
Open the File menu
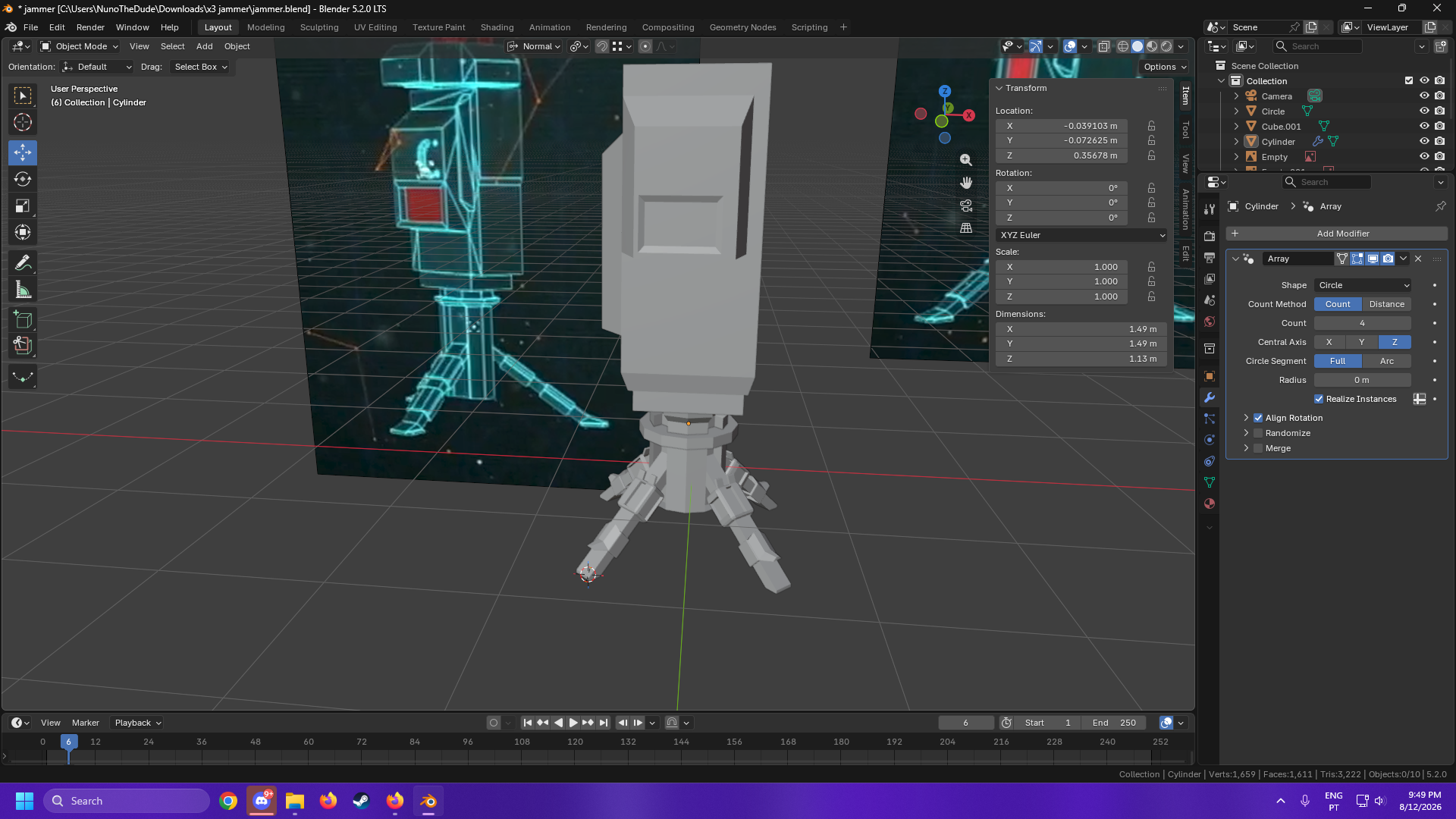(x=30, y=27)
